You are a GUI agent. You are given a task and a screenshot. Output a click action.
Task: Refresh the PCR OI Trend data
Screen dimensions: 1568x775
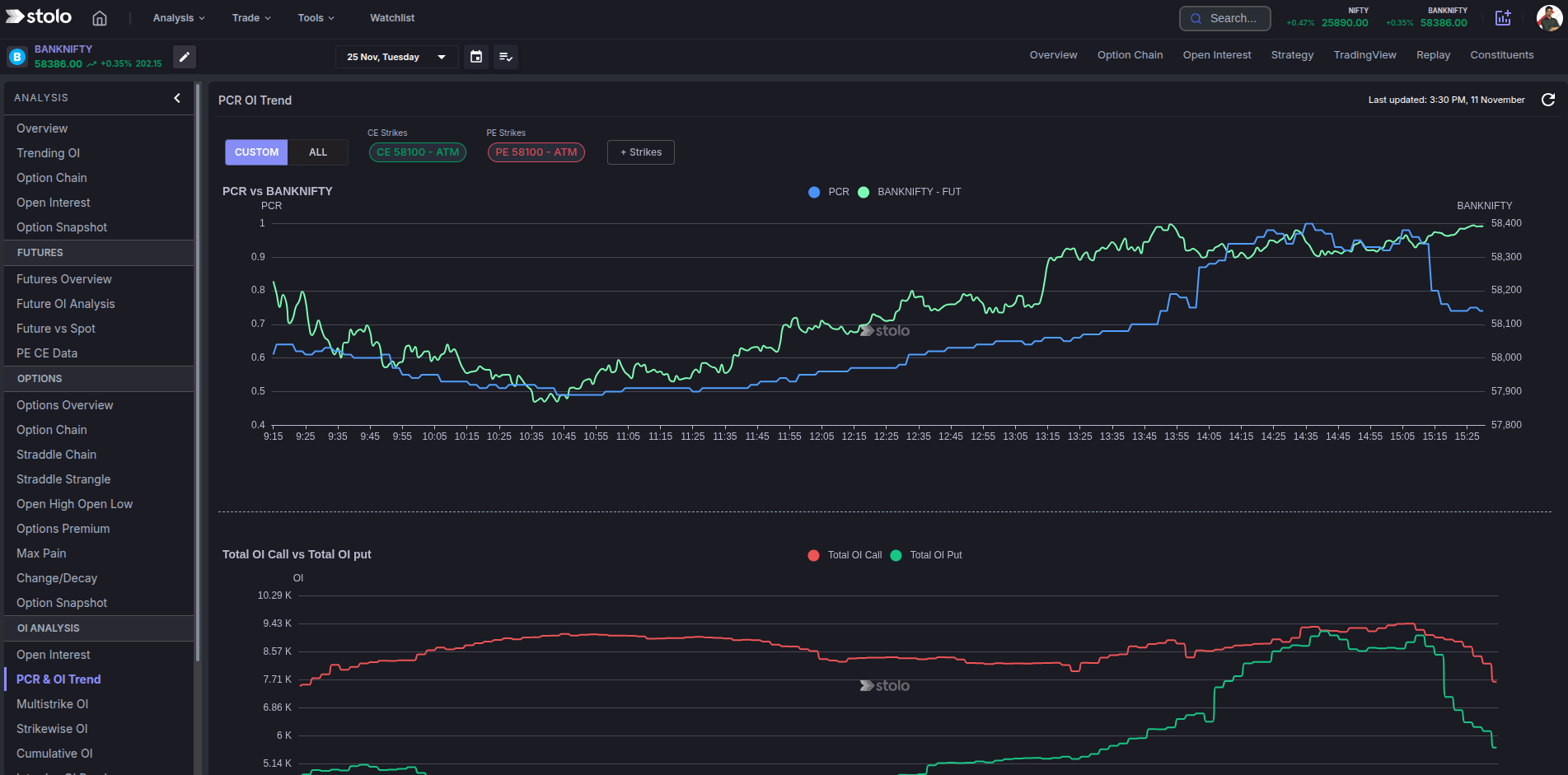[1549, 100]
